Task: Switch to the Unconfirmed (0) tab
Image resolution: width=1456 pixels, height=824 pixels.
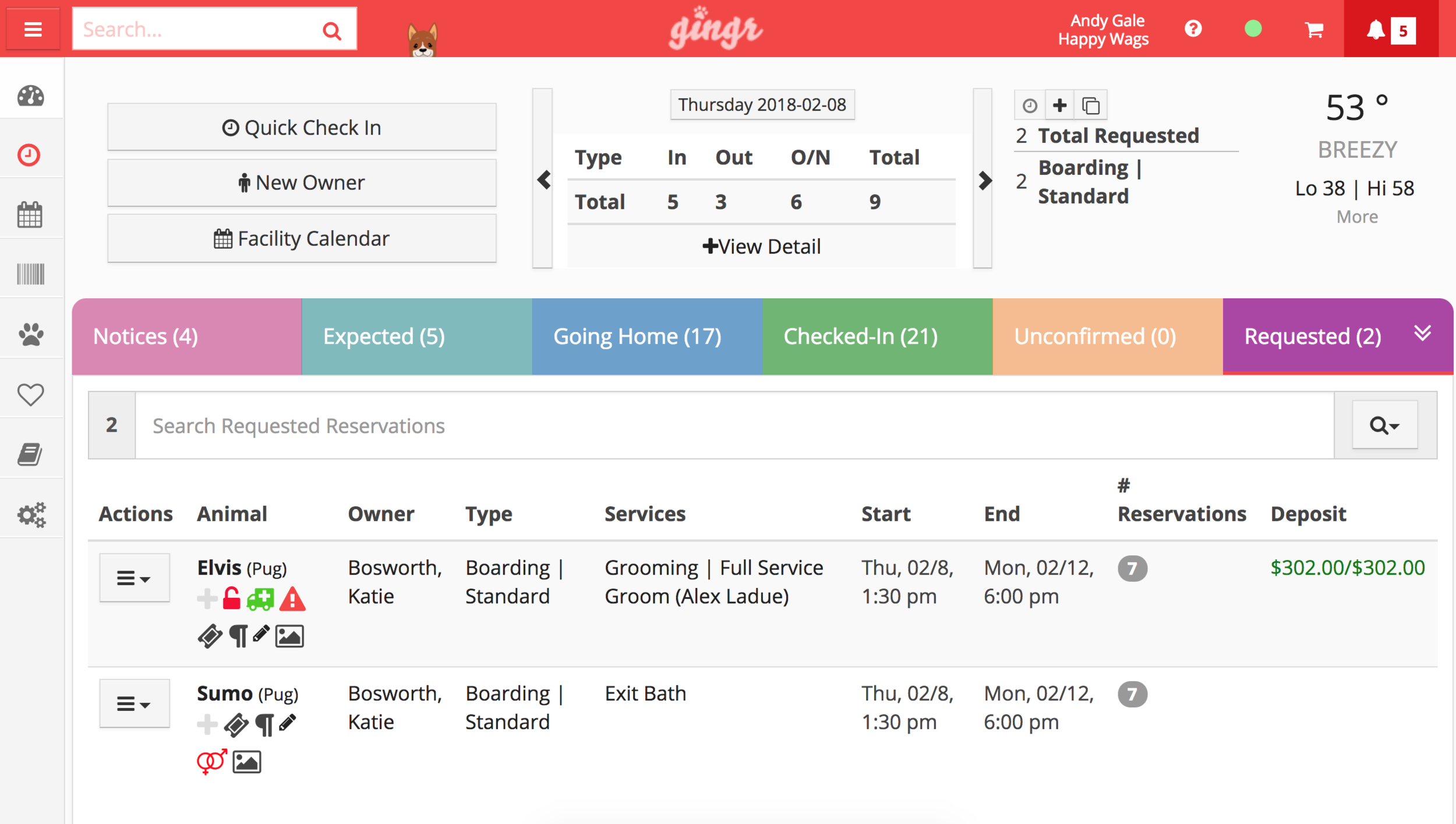Action: 1107,337
